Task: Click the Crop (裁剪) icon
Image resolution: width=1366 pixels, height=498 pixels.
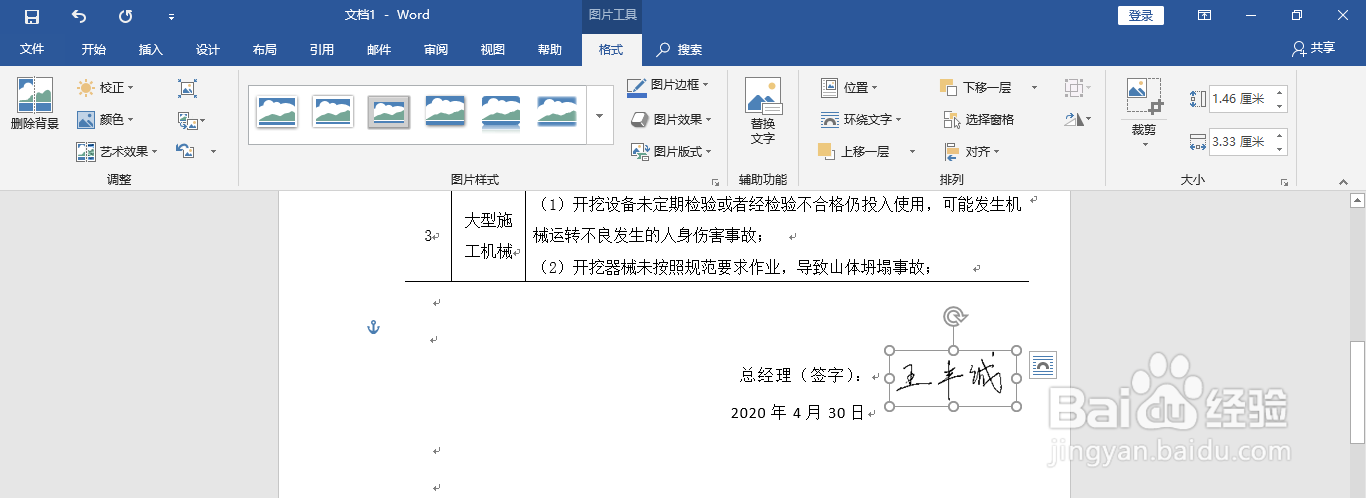Action: point(1144,98)
